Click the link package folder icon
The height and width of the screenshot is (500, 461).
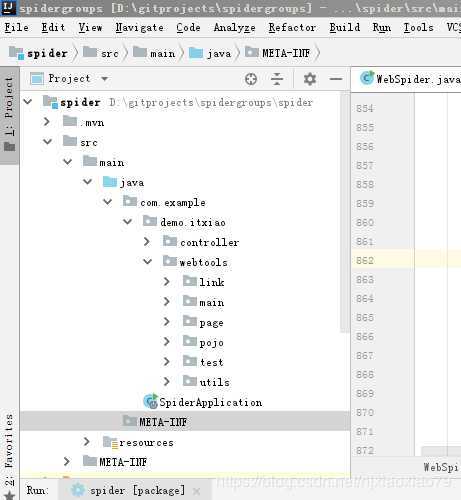(x=190, y=281)
